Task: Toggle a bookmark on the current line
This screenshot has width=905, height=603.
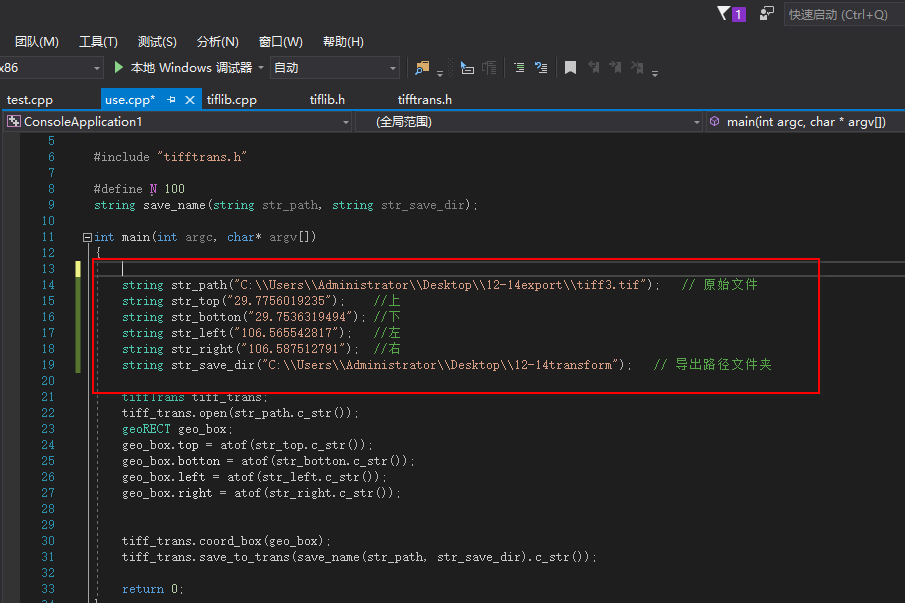Action: click(x=570, y=68)
